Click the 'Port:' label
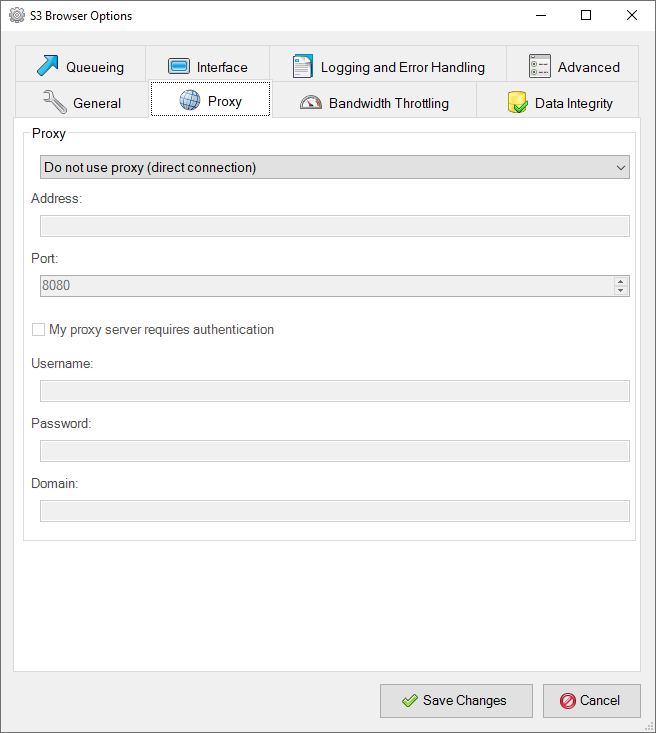Image resolution: width=656 pixels, height=733 pixels. pyautogui.click(x=45, y=259)
